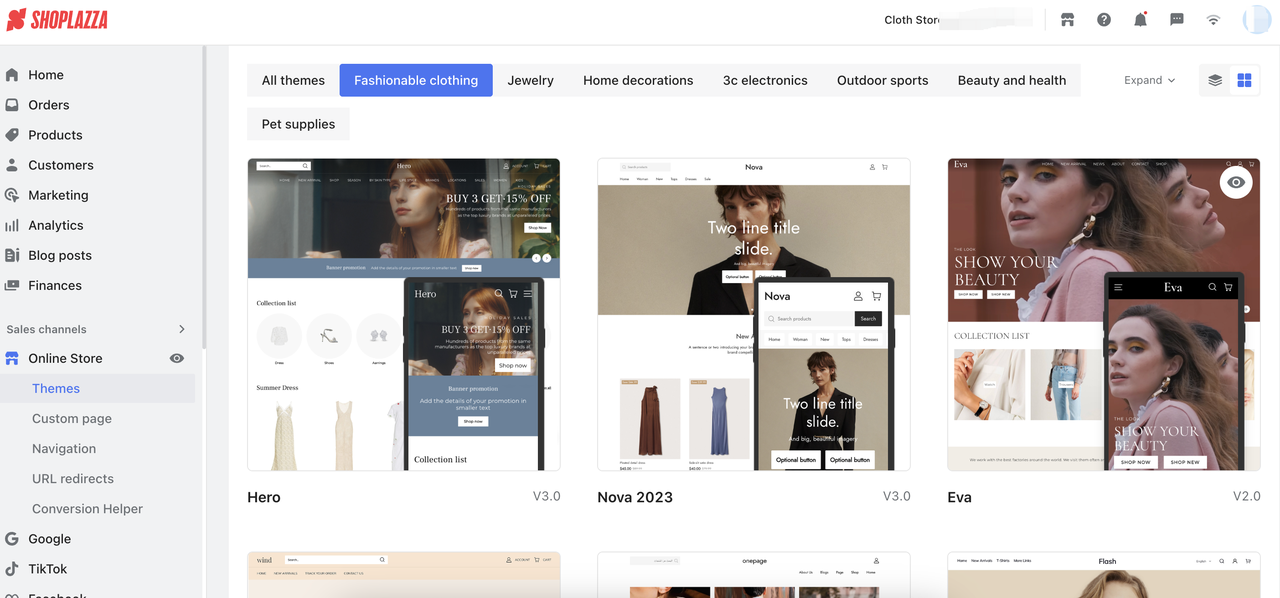
Task: Open the Eva theme thumbnail
Action: click(1104, 314)
